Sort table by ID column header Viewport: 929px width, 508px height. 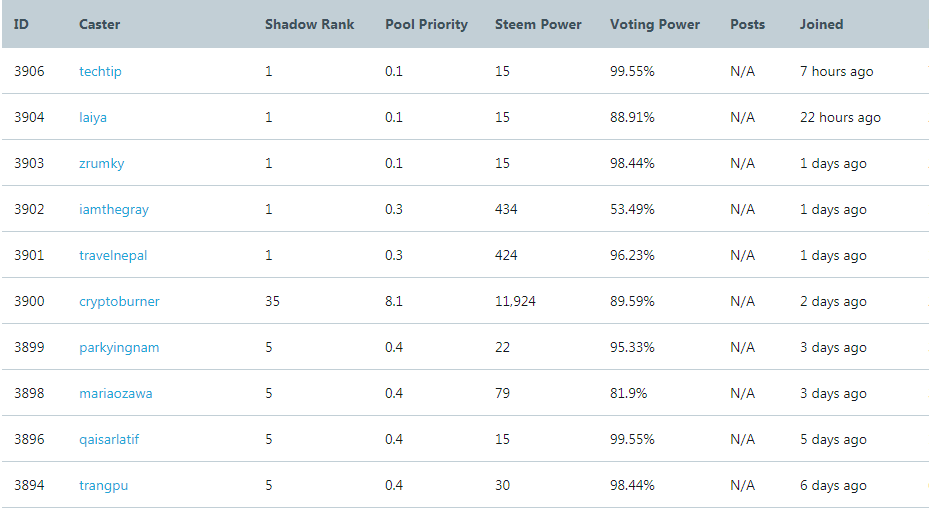click(x=21, y=24)
